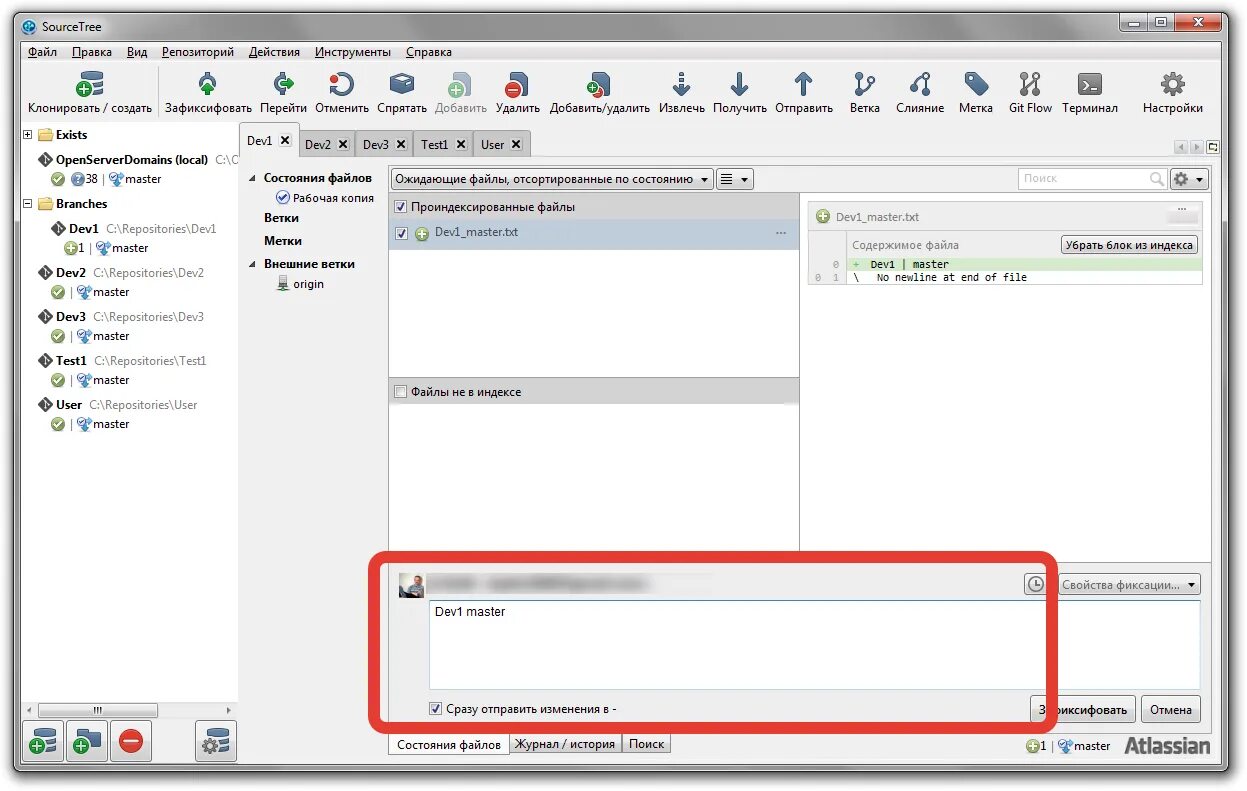Click the add-folder icon at bottom left
Screen dimensions: 1247x791
[x=87, y=741]
